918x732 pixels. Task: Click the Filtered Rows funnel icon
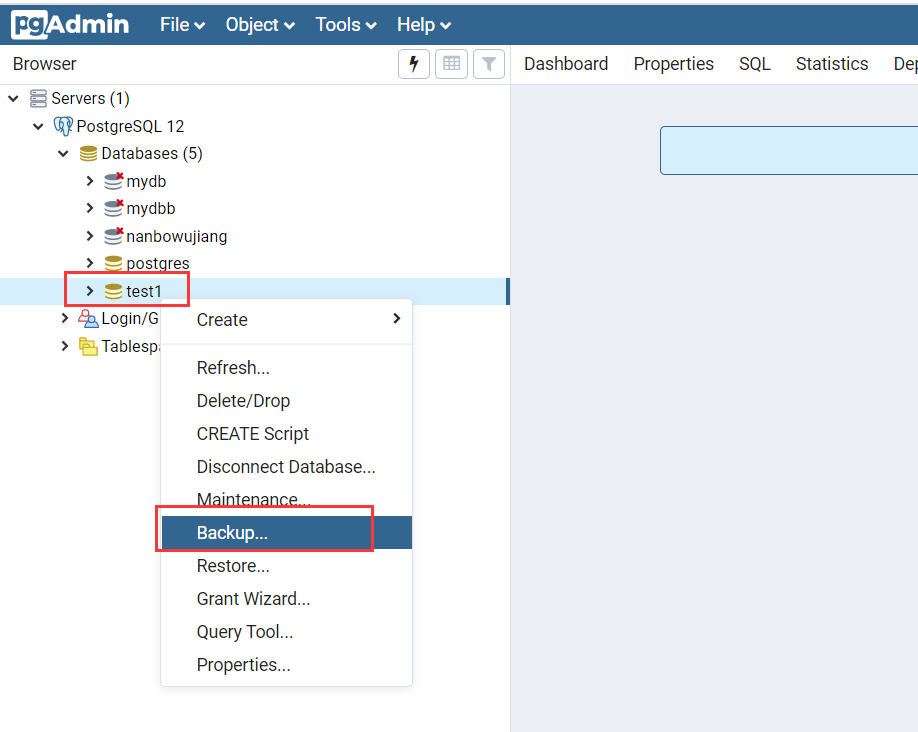coord(488,64)
